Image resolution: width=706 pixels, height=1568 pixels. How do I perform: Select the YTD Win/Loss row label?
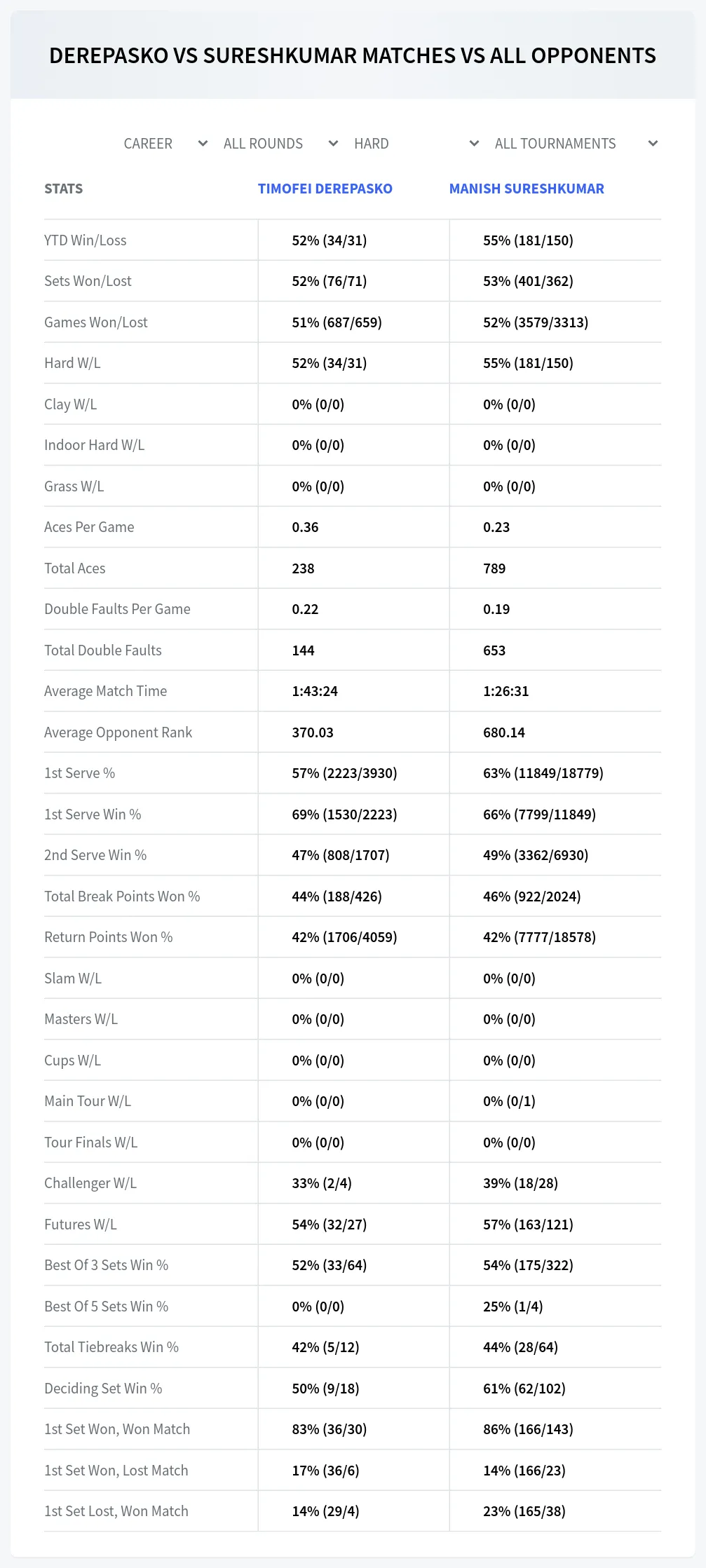(86, 240)
